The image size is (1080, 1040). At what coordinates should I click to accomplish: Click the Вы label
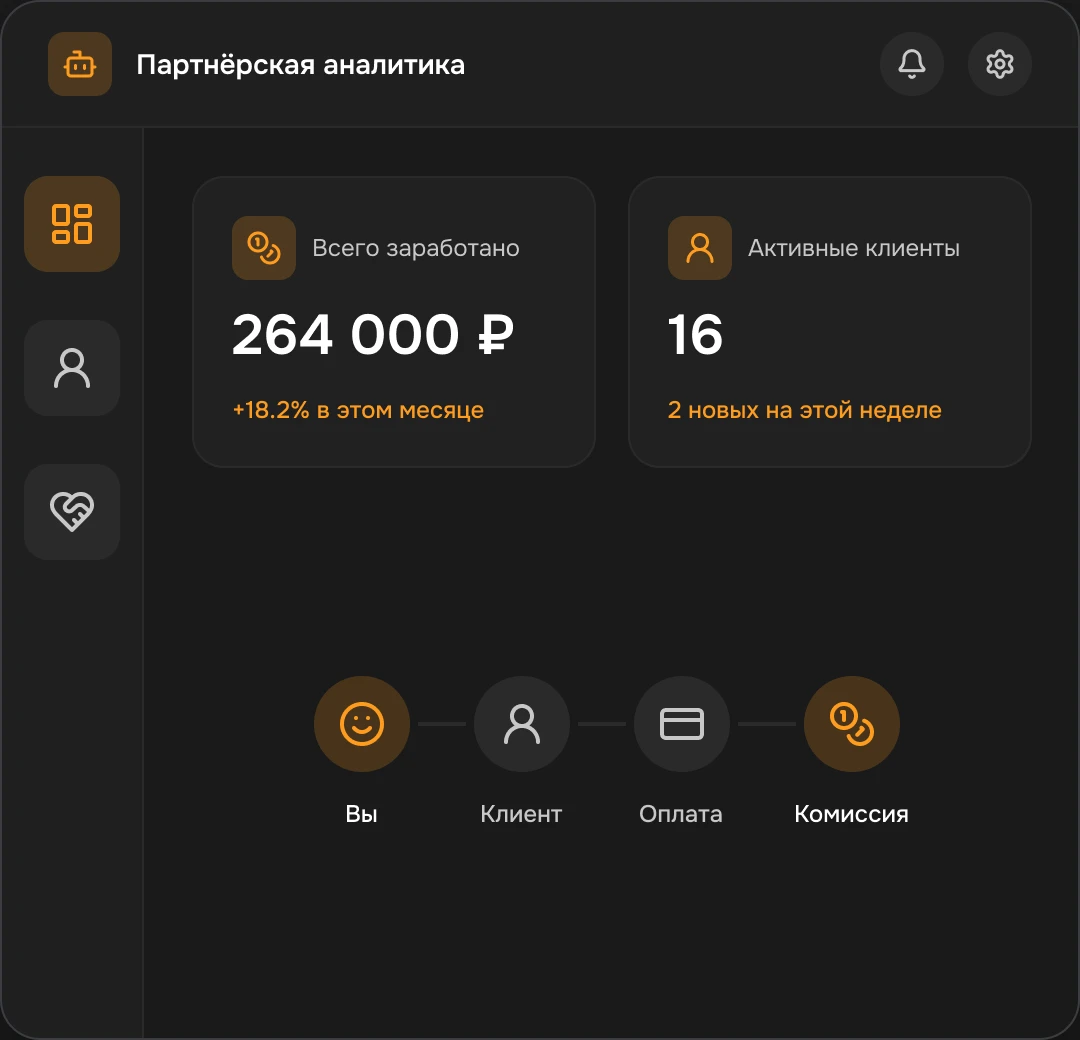point(362,814)
